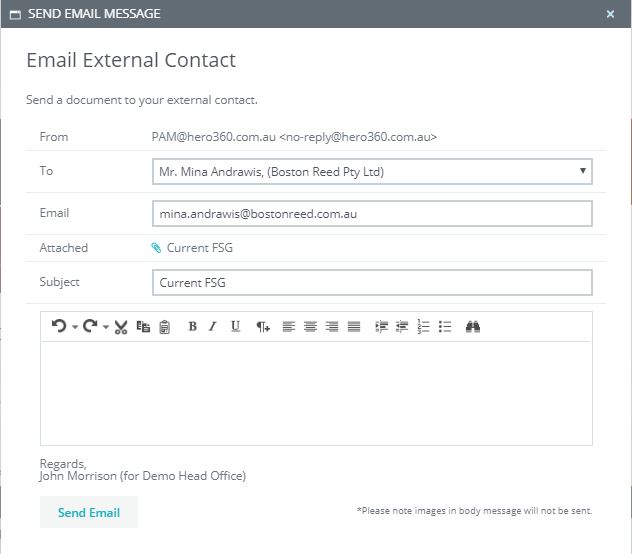Click the paperclip attachment icon

[156, 248]
